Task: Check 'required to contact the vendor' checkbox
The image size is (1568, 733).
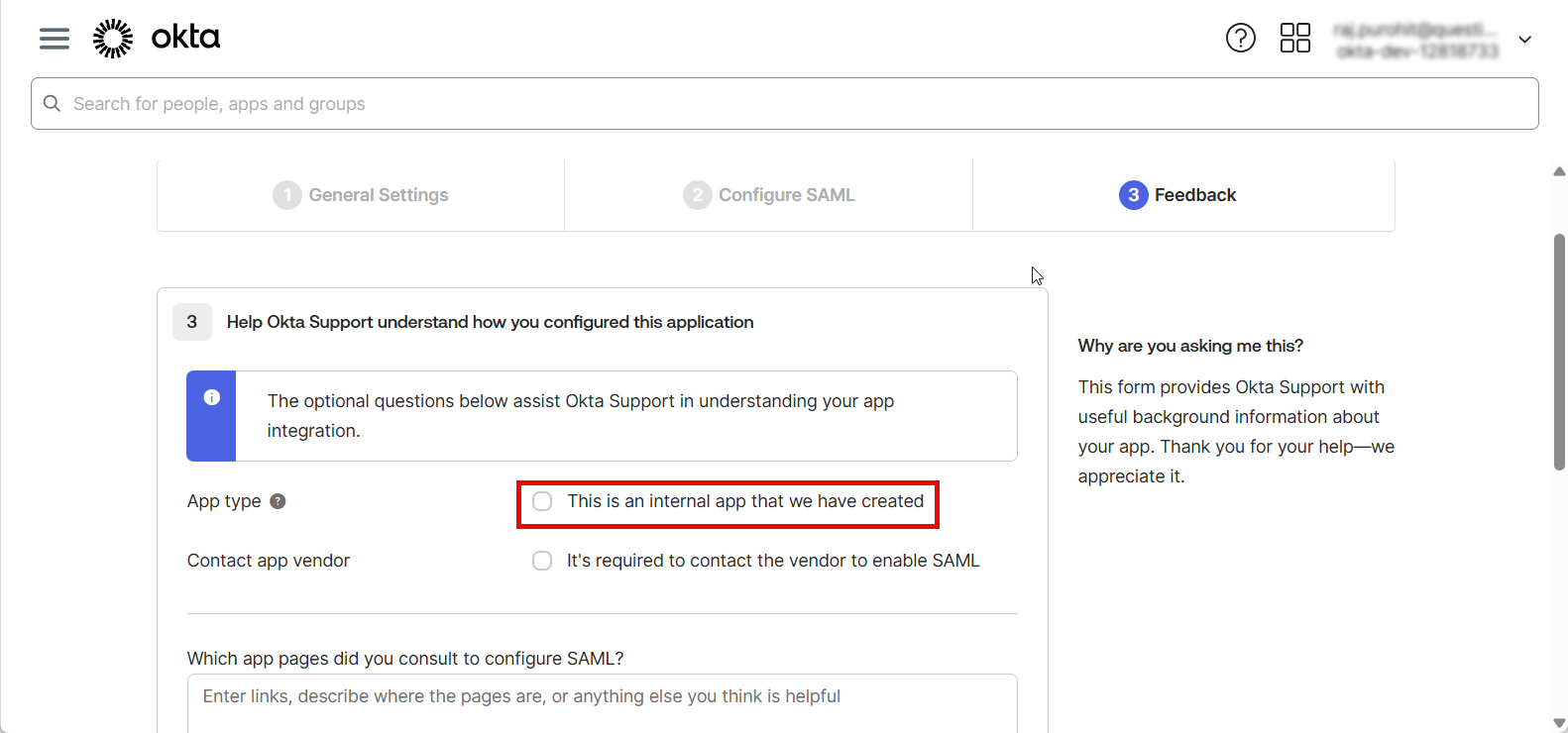Action: tap(542, 561)
